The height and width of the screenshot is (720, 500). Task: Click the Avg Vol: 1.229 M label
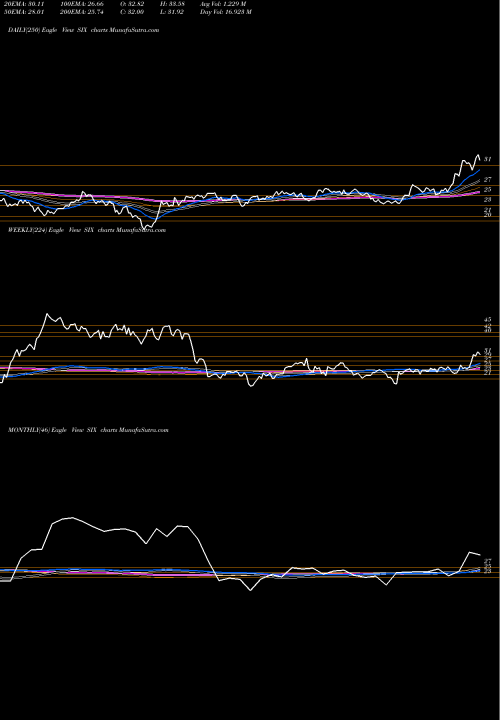click(x=223, y=4)
